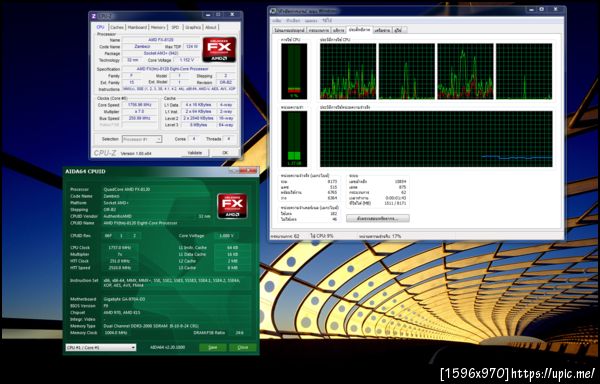Open the About tab in CPU-Z
The height and width of the screenshot is (384, 600).
click(210, 28)
